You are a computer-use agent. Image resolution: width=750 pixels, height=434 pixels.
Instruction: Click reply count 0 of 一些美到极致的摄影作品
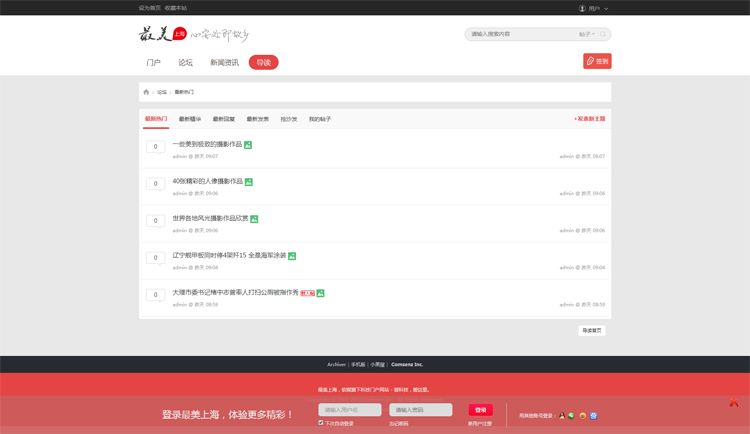[155, 146]
